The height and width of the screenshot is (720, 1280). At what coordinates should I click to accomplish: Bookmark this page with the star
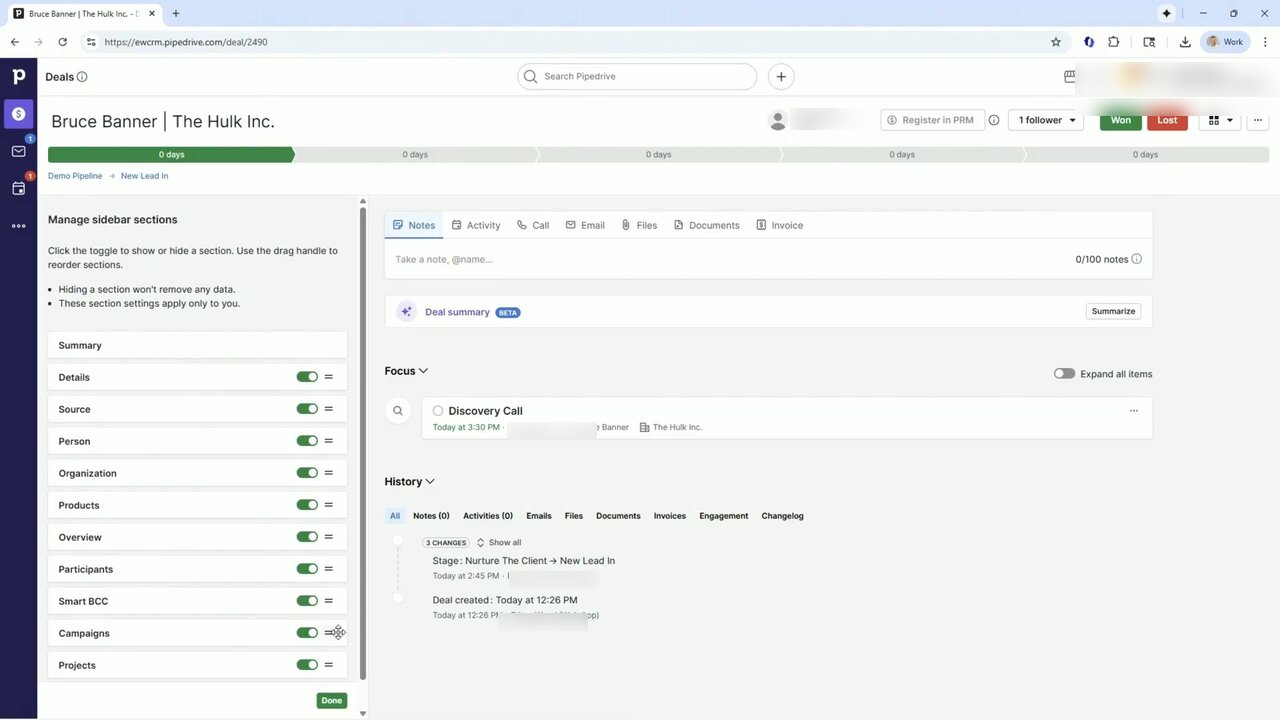pyautogui.click(x=1055, y=42)
